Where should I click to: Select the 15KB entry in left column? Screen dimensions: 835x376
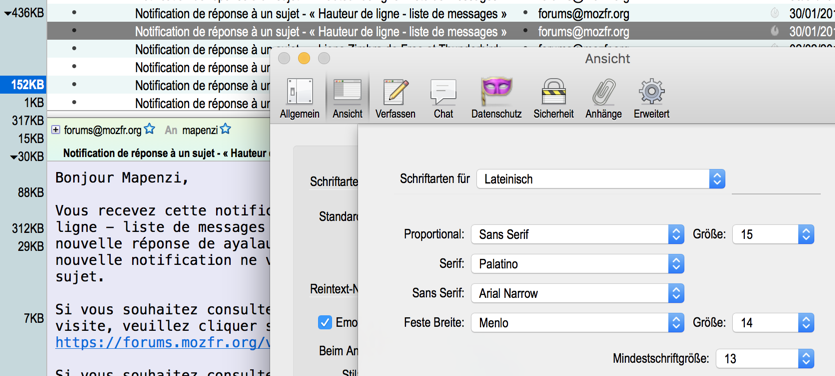point(30,138)
